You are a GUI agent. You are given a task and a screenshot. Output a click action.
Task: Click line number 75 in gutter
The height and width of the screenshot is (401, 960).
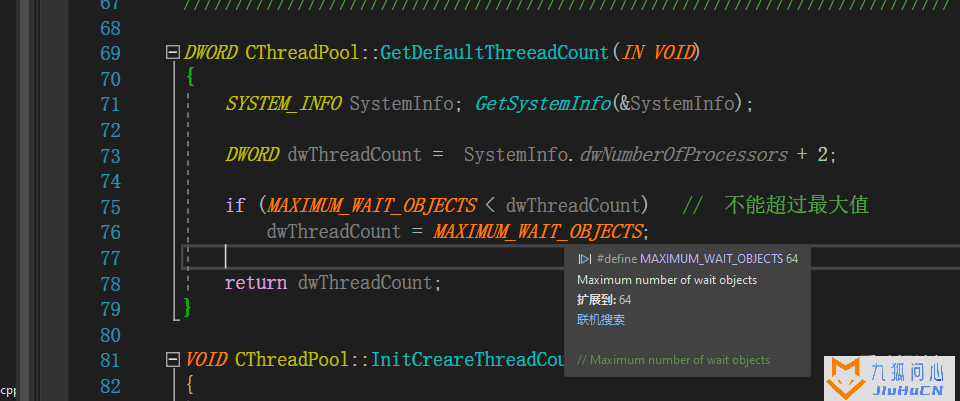pyautogui.click(x=110, y=206)
